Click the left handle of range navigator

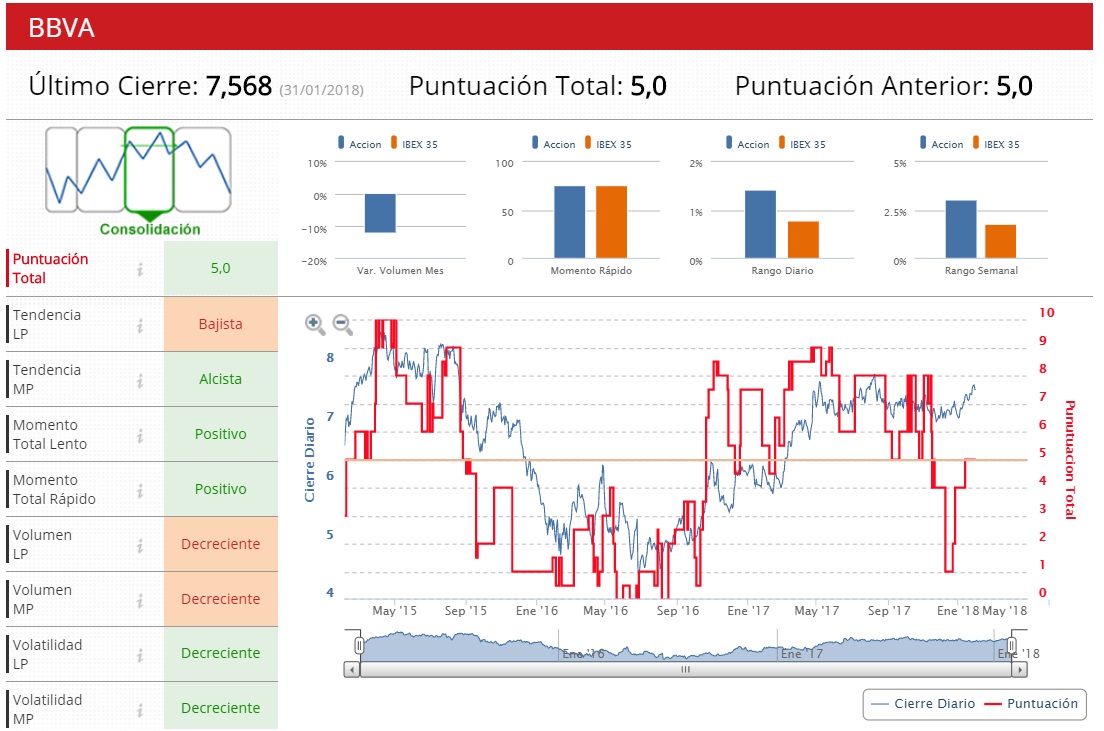click(359, 645)
